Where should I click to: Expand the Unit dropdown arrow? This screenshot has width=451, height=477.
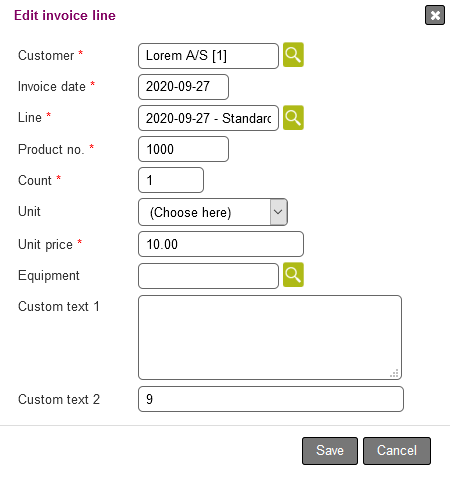pyautogui.click(x=278, y=212)
